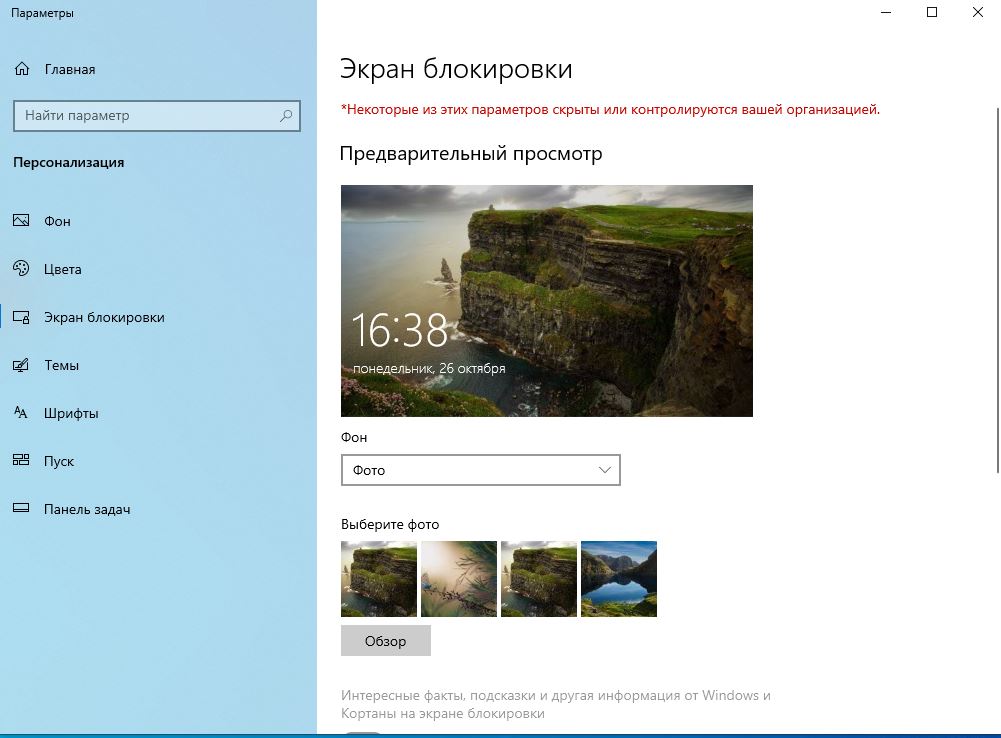
Task: Click the Фон picture icon in sidebar
Action: (x=21, y=221)
